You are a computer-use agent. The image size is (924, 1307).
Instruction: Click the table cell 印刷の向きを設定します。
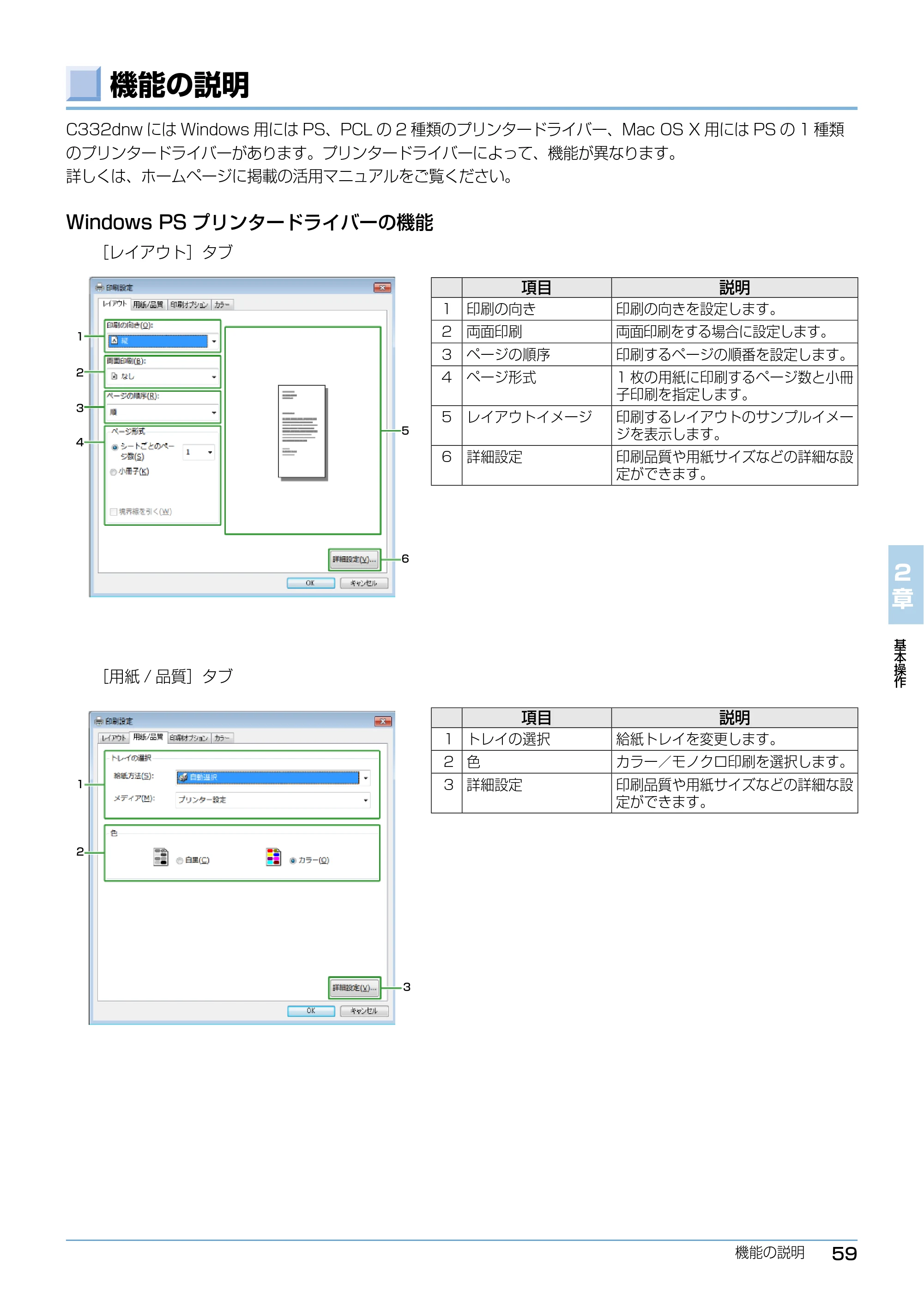tap(735, 309)
